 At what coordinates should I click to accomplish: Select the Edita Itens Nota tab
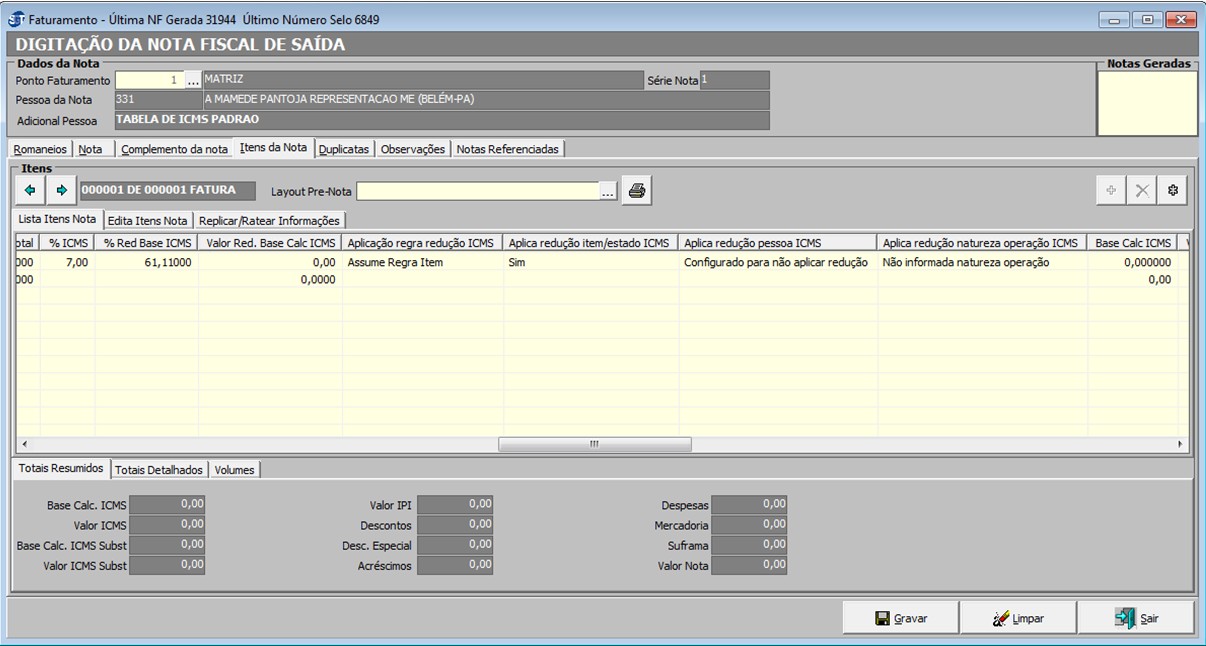click(147, 220)
